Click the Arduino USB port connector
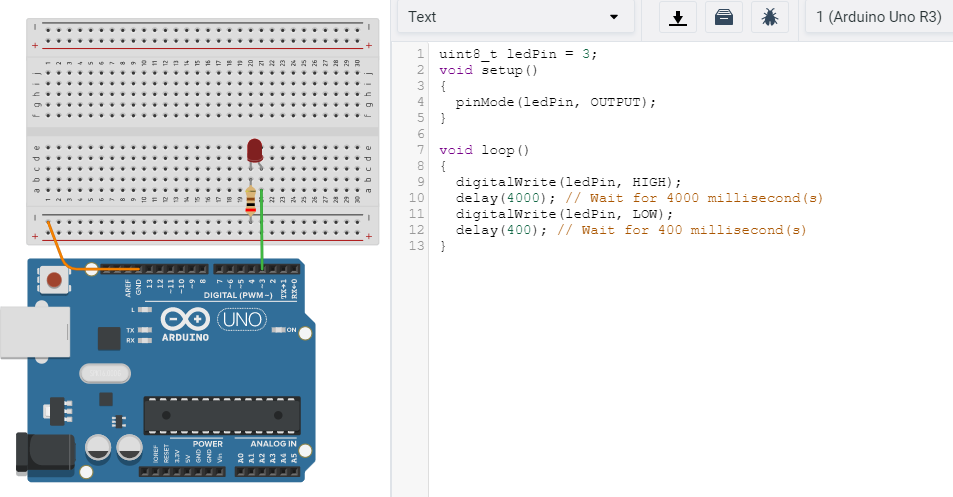This screenshot has width=953, height=497. 33,331
